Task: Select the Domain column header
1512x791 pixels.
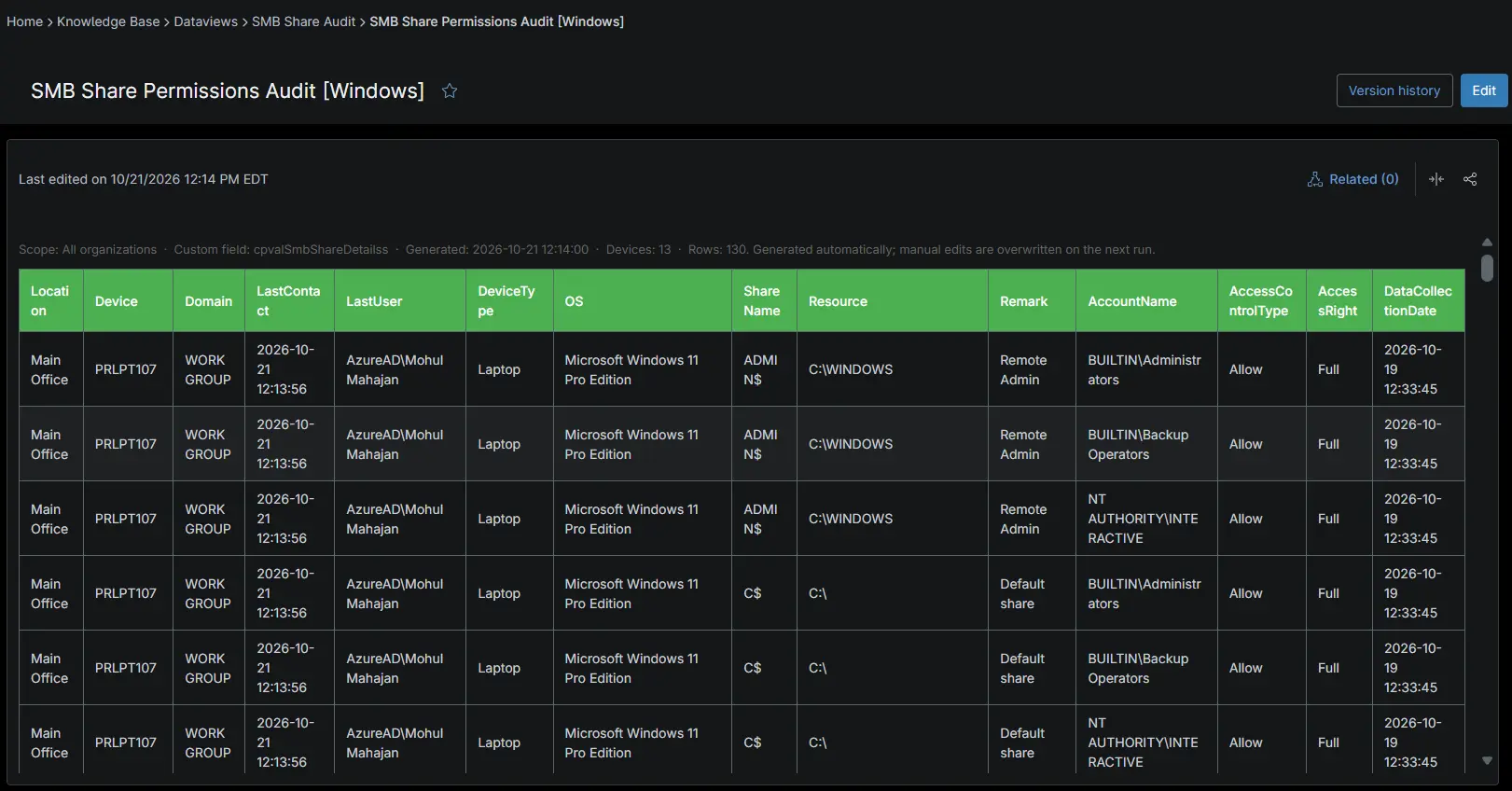Action: tap(209, 300)
